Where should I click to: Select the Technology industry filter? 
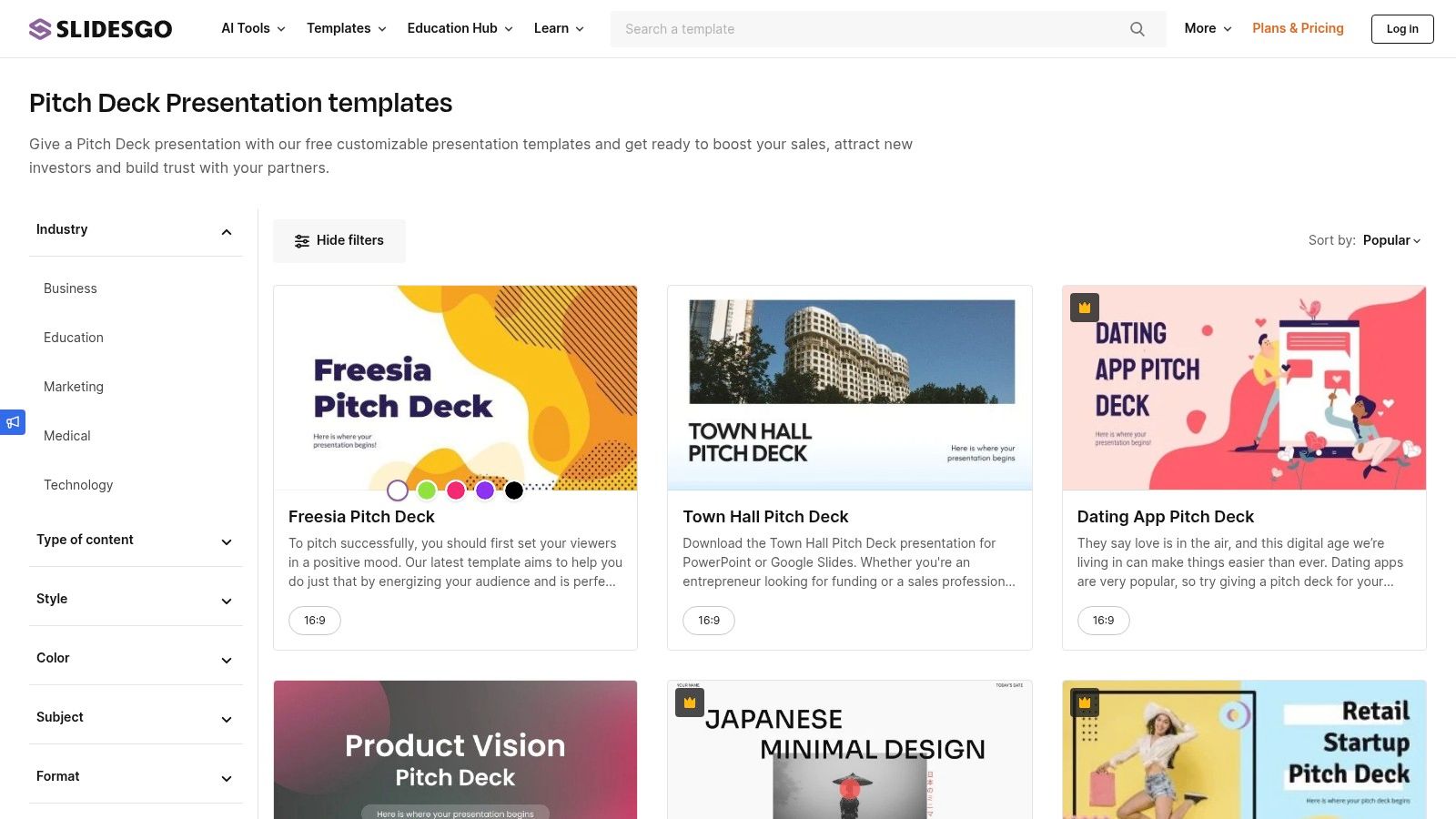coord(78,485)
